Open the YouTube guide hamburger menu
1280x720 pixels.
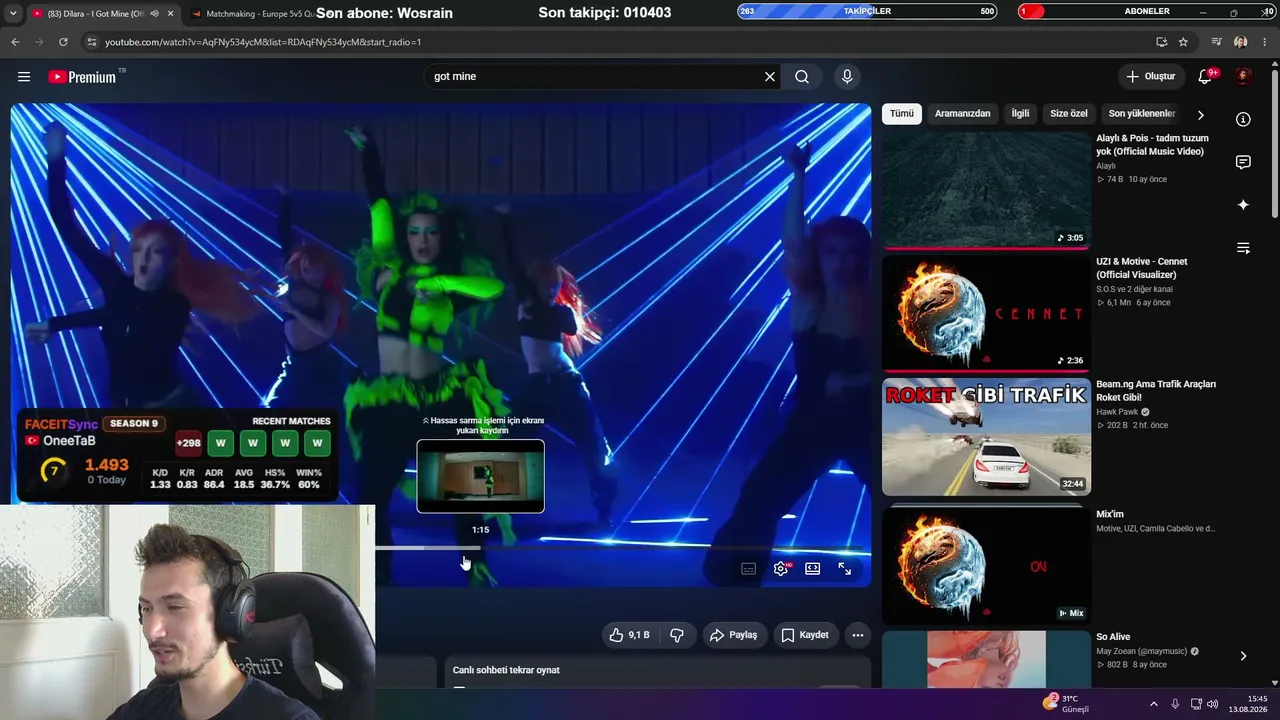pos(24,77)
